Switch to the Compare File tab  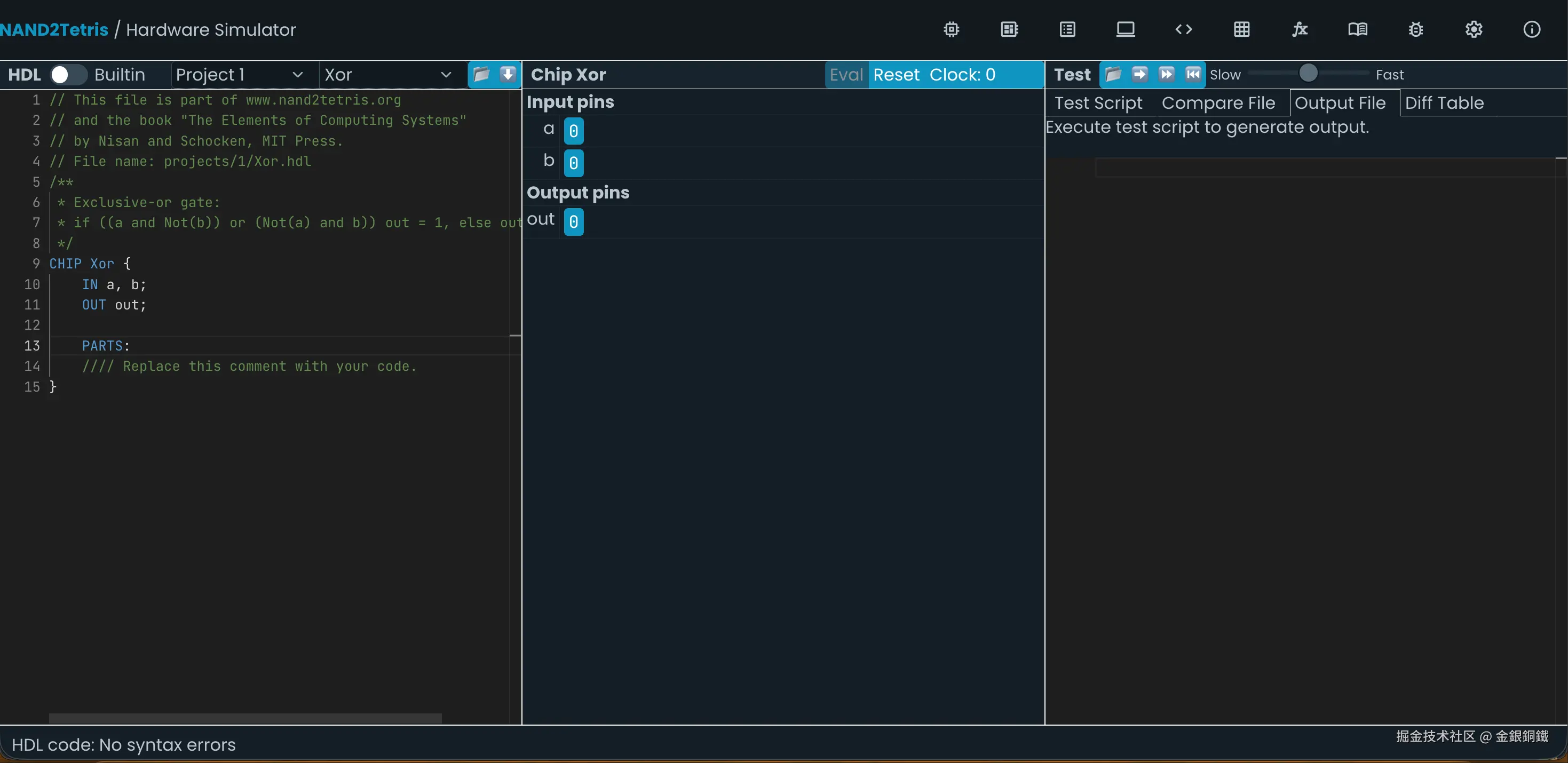[1218, 103]
